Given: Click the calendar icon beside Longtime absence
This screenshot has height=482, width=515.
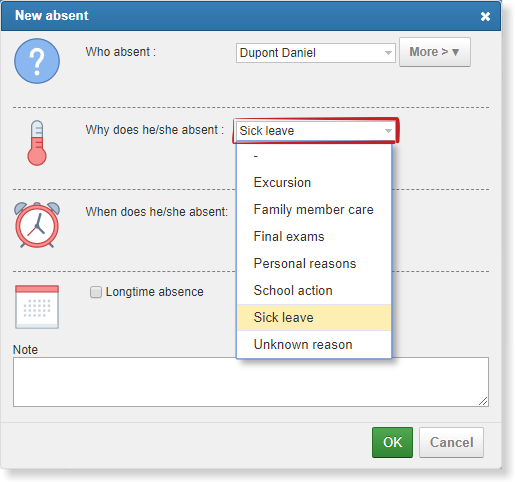Looking at the screenshot, I should pyautogui.click(x=37, y=307).
